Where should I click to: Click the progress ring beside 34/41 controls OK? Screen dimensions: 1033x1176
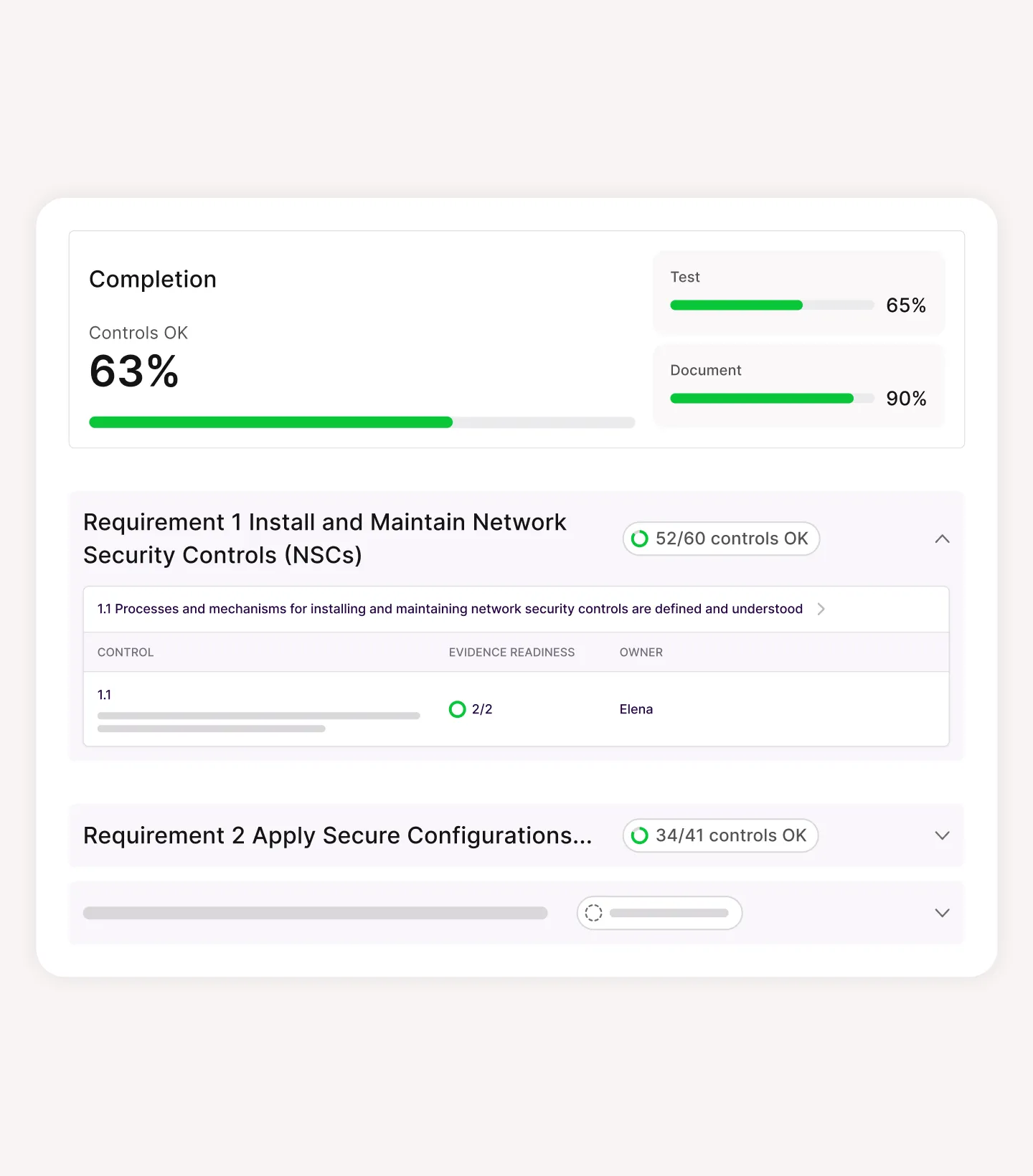click(x=640, y=835)
